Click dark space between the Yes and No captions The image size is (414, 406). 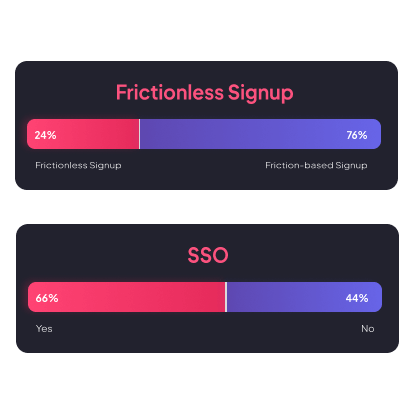207,329
